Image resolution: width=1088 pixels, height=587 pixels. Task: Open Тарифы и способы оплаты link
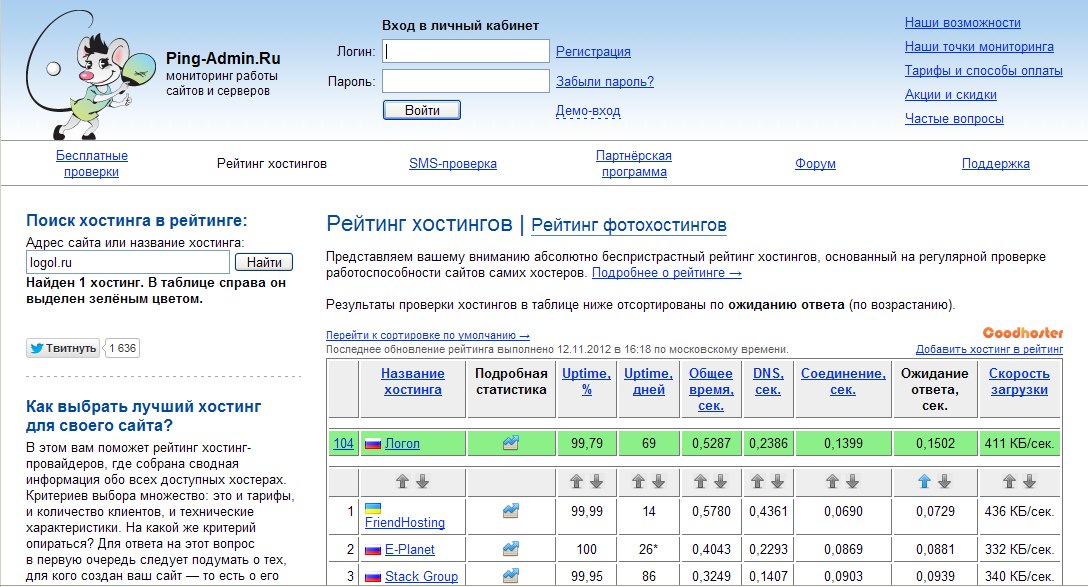(983, 70)
